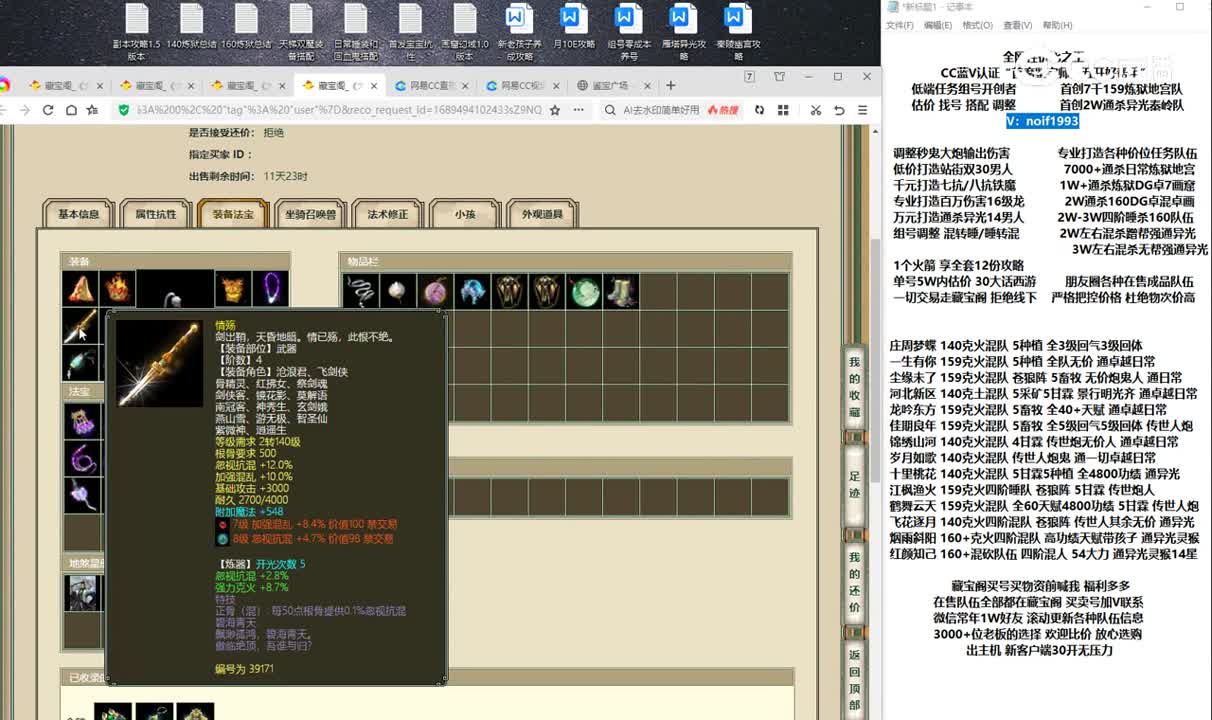Viewport: 1212px width, 720px height.
Task: Open the Notepad 帮助(H) menu
Action: tap(1057, 25)
